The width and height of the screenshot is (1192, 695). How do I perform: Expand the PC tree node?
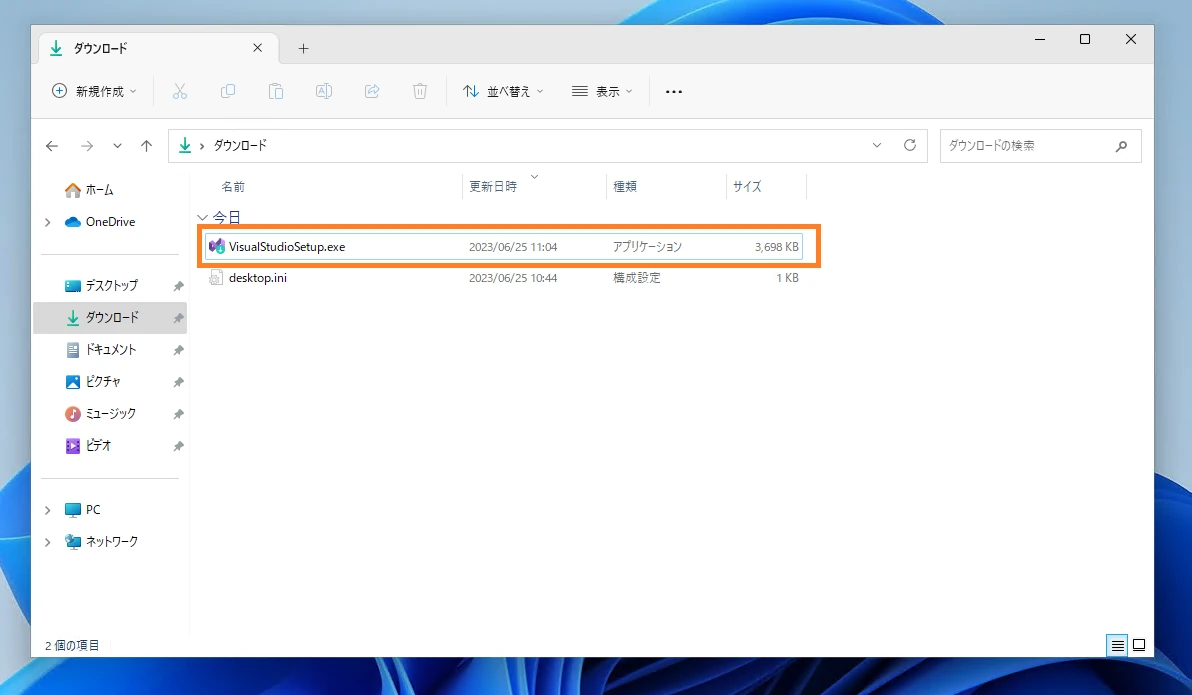(48, 509)
